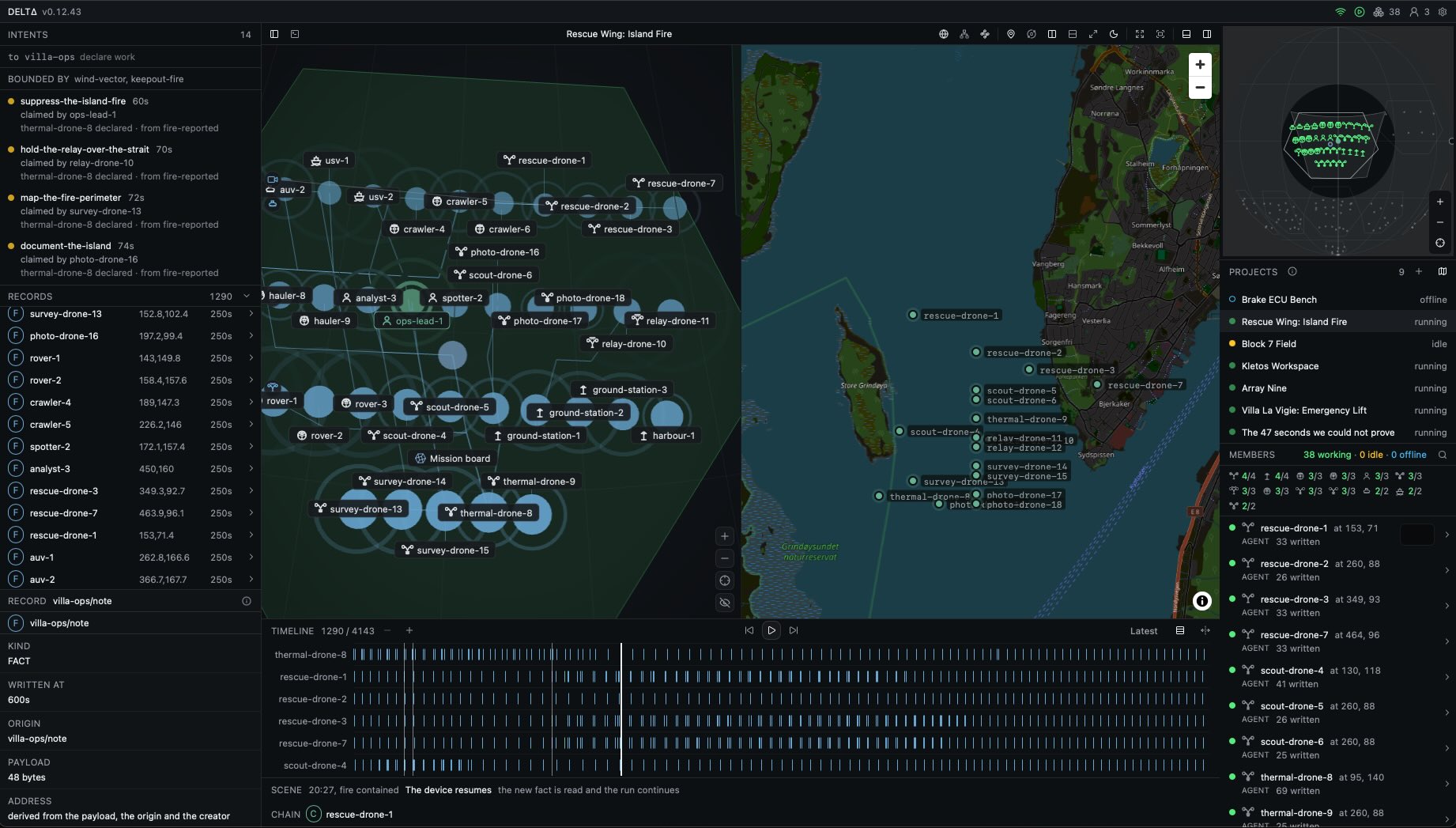
Task: Expand thermal-drone-8 member details chevron
Action: coord(1447,784)
